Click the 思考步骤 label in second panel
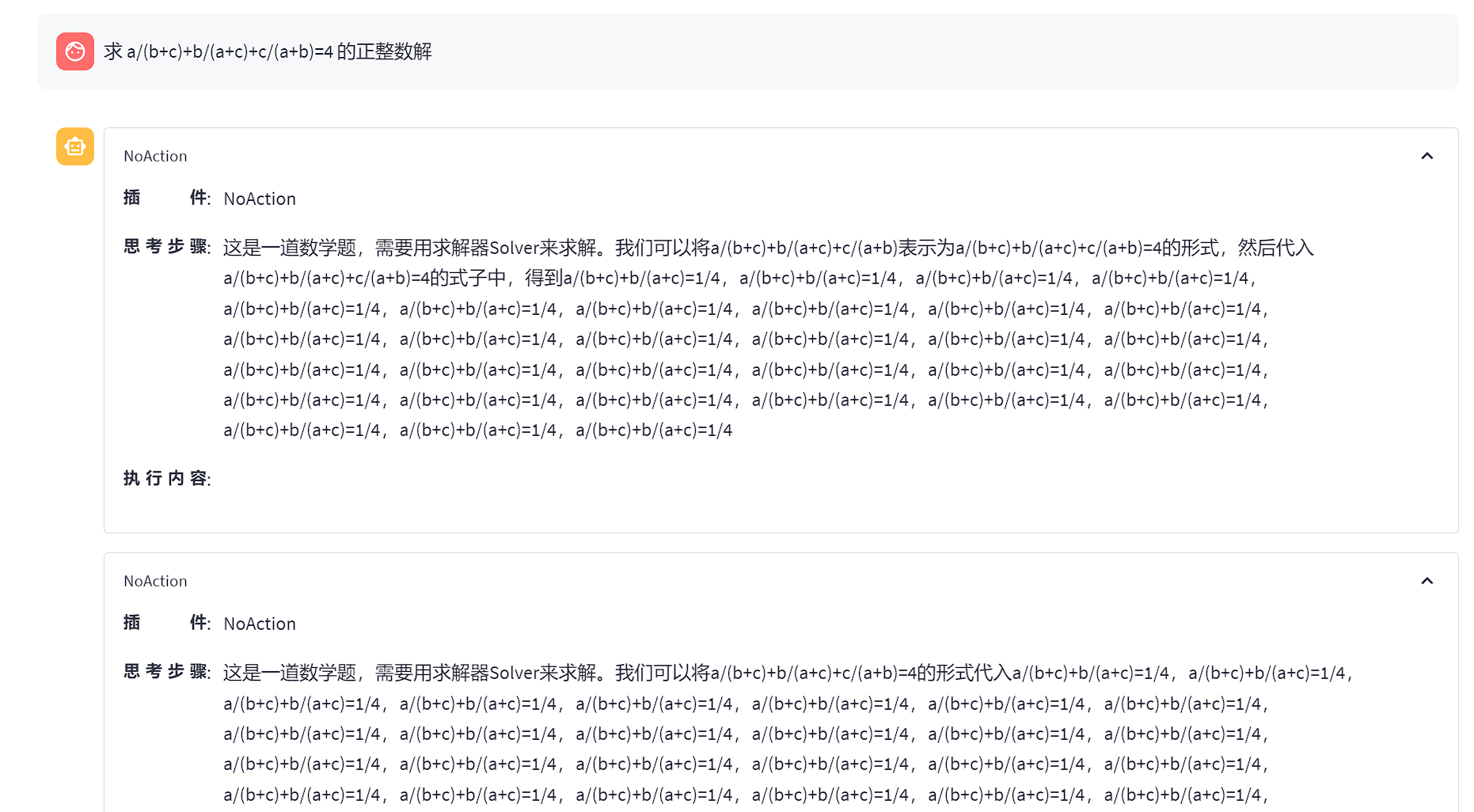1474x812 pixels. click(166, 672)
